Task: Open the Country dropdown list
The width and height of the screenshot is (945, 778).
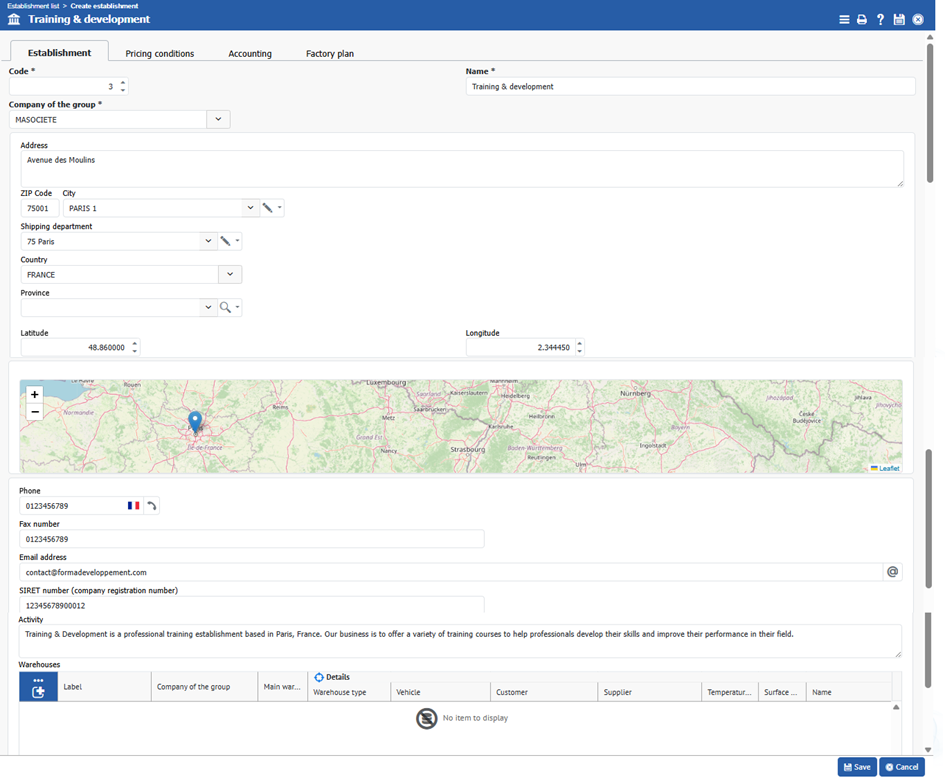Action: [x=230, y=275]
